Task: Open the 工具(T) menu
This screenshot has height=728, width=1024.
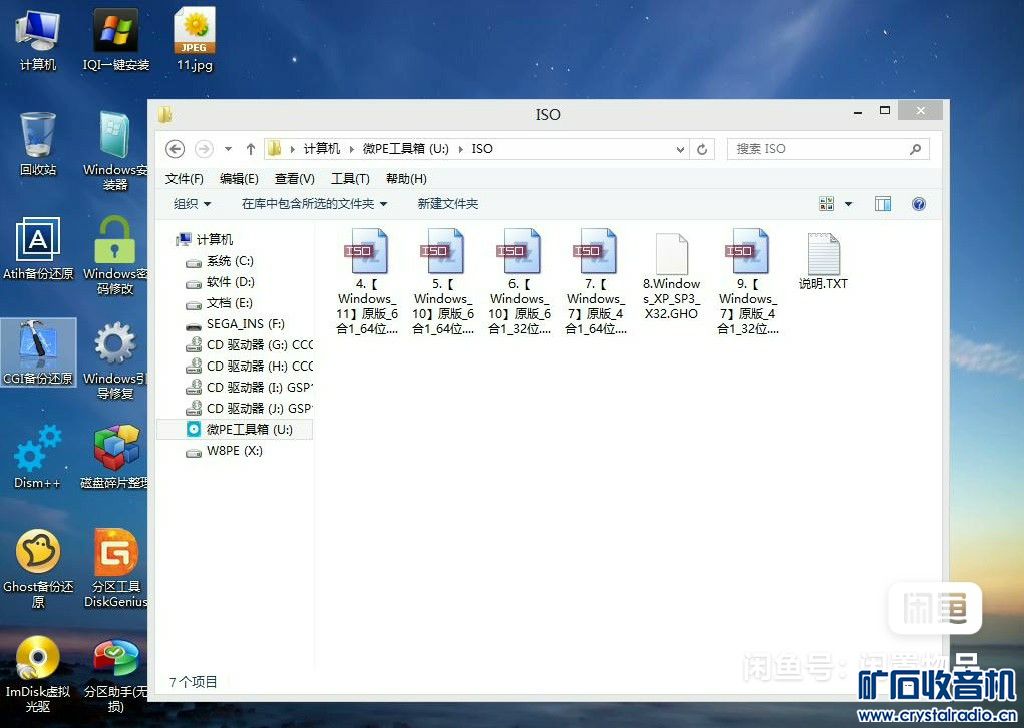Action: point(350,178)
